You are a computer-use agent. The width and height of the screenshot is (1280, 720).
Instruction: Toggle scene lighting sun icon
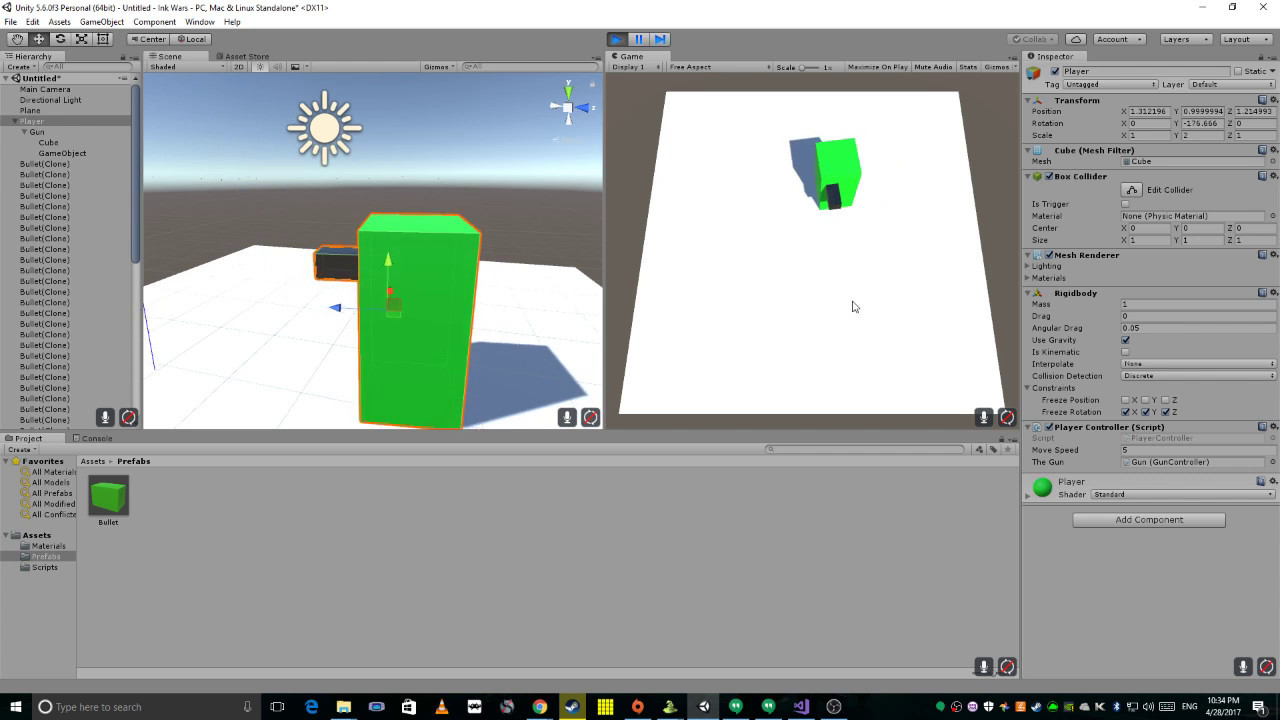click(x=260, y=67)
